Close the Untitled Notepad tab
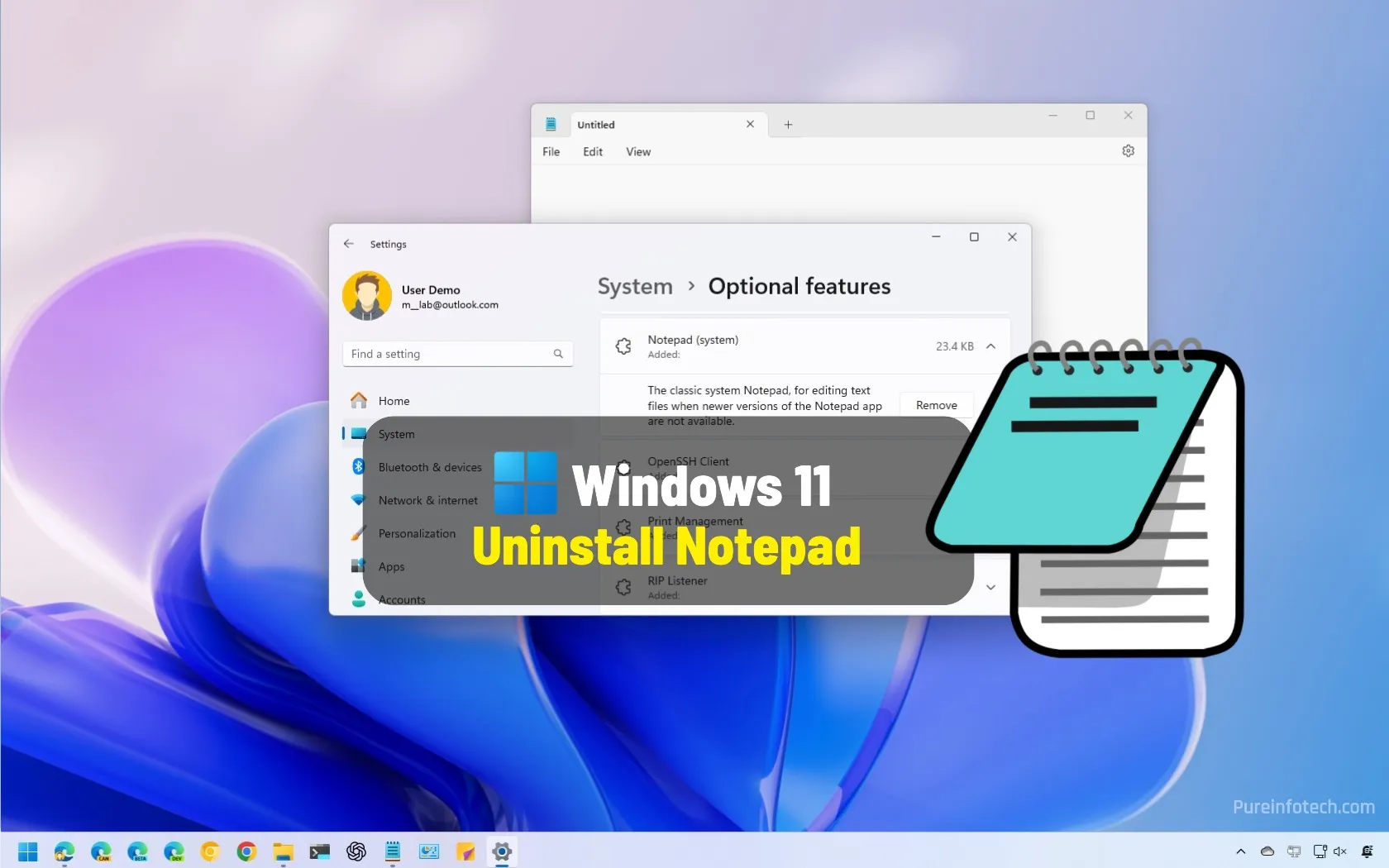1389x868 pixels. tap(750, 124)
